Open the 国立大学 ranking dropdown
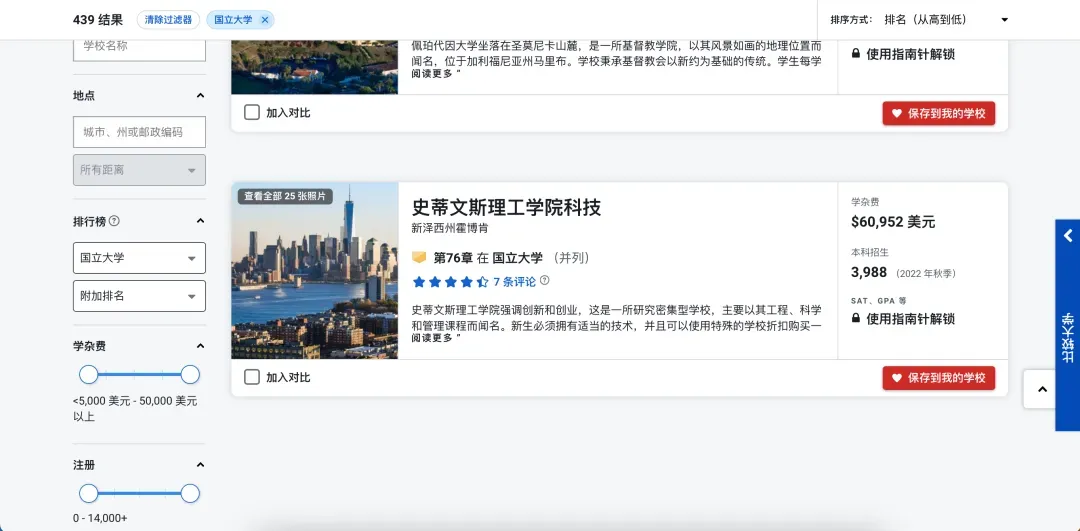1080x531 pixels. pos(139,258)
